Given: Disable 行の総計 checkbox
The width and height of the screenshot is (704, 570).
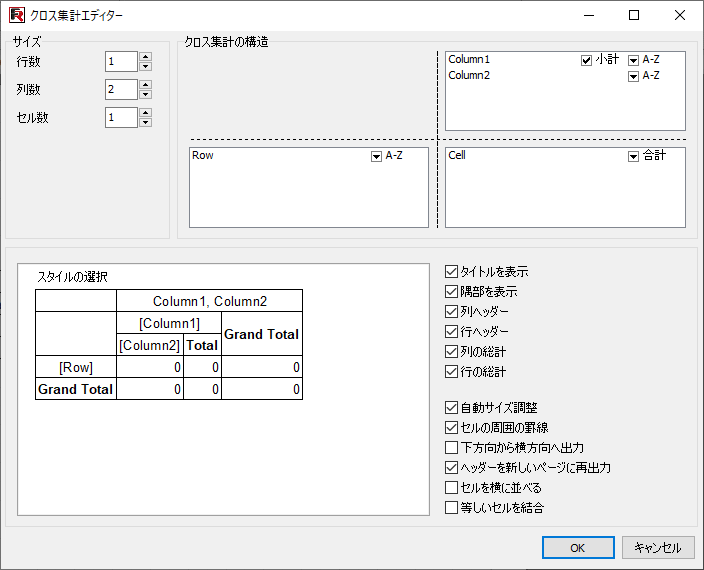Looking at the screenshot, I should click(452, 372).
